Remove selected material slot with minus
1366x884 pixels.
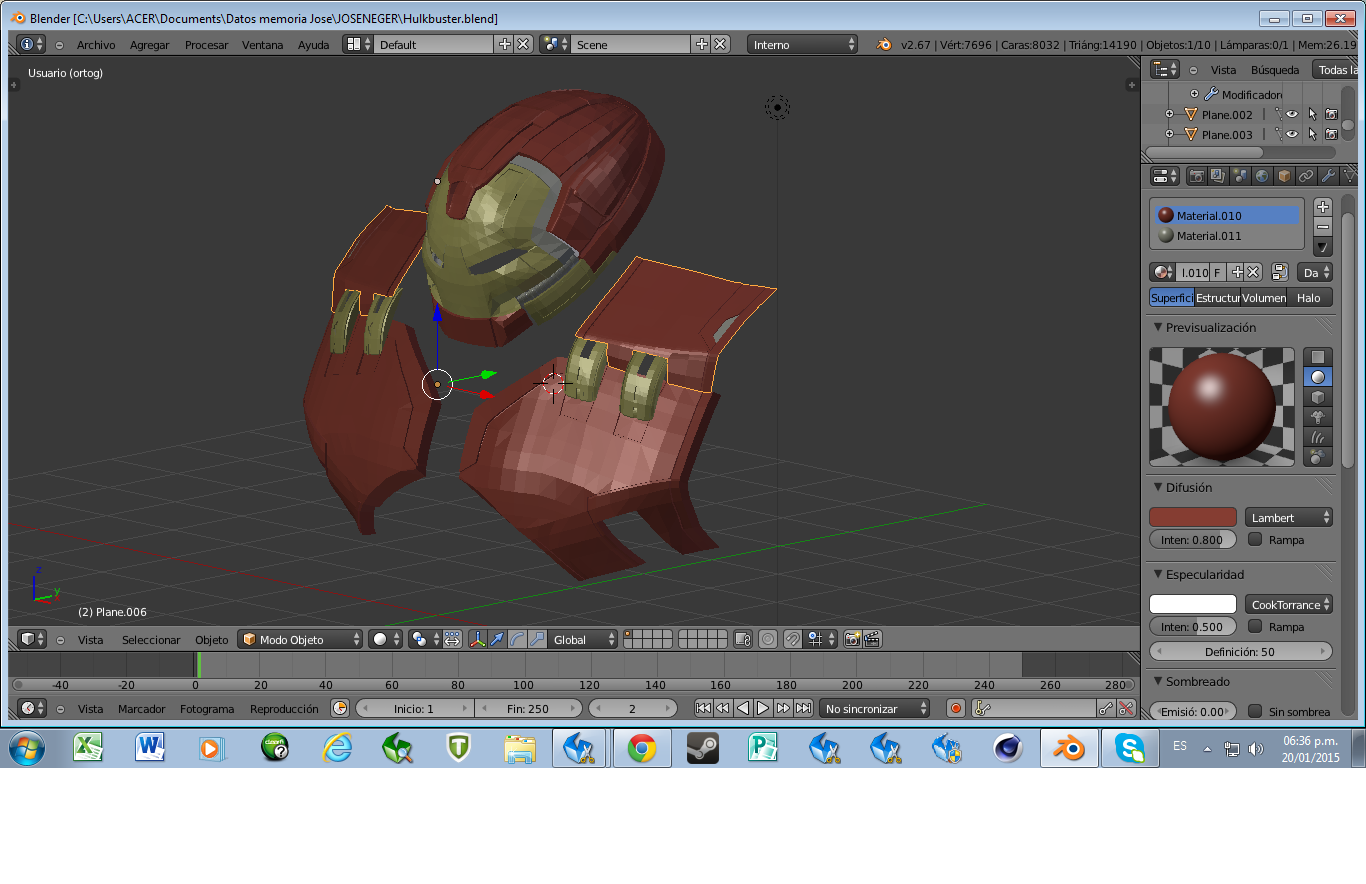[1323, 227]
